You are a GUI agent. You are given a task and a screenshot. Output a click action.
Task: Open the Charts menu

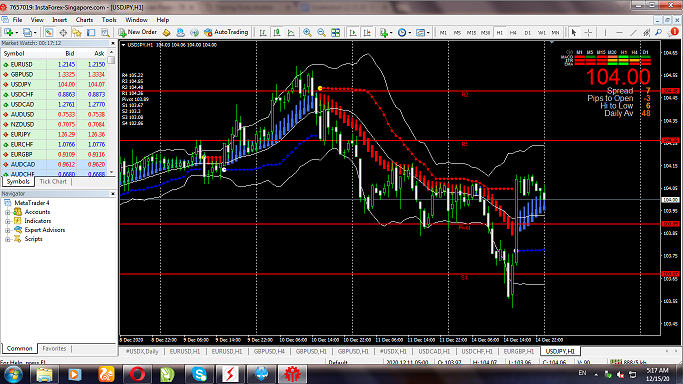(84, 20)
